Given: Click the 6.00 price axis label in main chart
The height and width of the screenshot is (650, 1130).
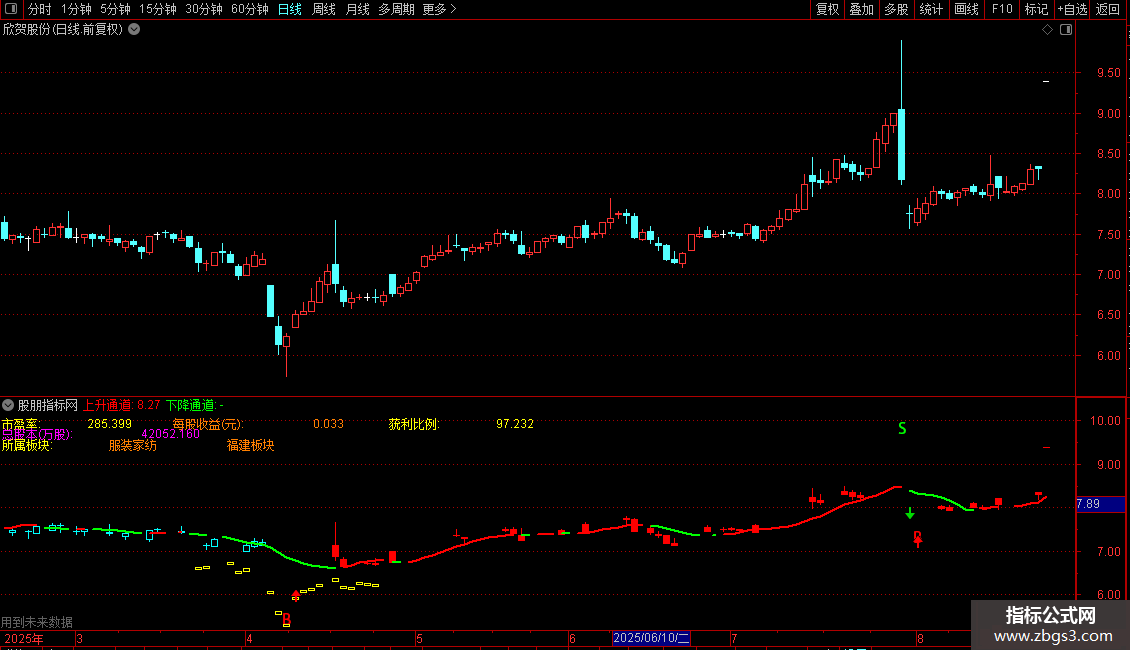Looking at the screenshot, I should pyautogui.click(x=1108, y=355).
